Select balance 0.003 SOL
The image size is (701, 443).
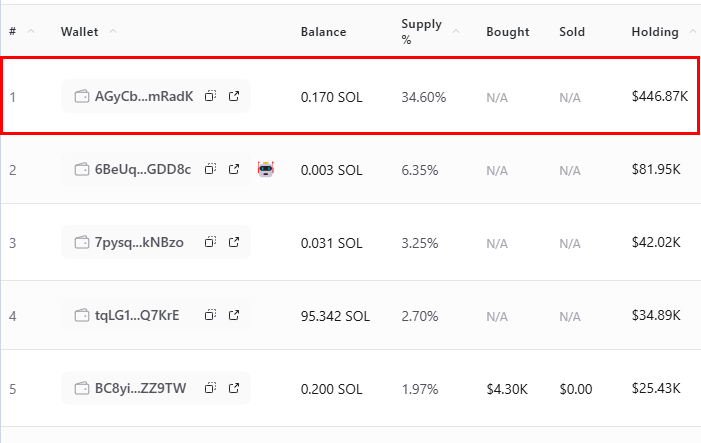[x=331, y=170]
